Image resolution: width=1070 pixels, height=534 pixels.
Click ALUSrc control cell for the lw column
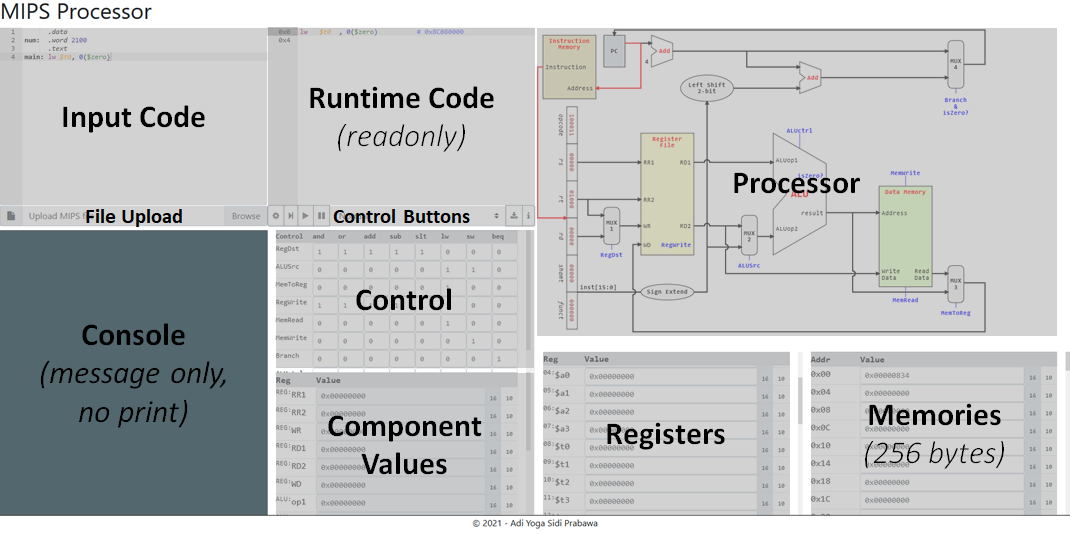point(452,271)
